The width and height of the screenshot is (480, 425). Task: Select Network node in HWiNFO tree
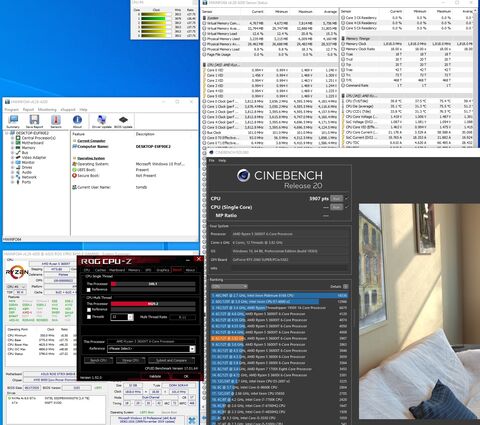tap(29, 177)
